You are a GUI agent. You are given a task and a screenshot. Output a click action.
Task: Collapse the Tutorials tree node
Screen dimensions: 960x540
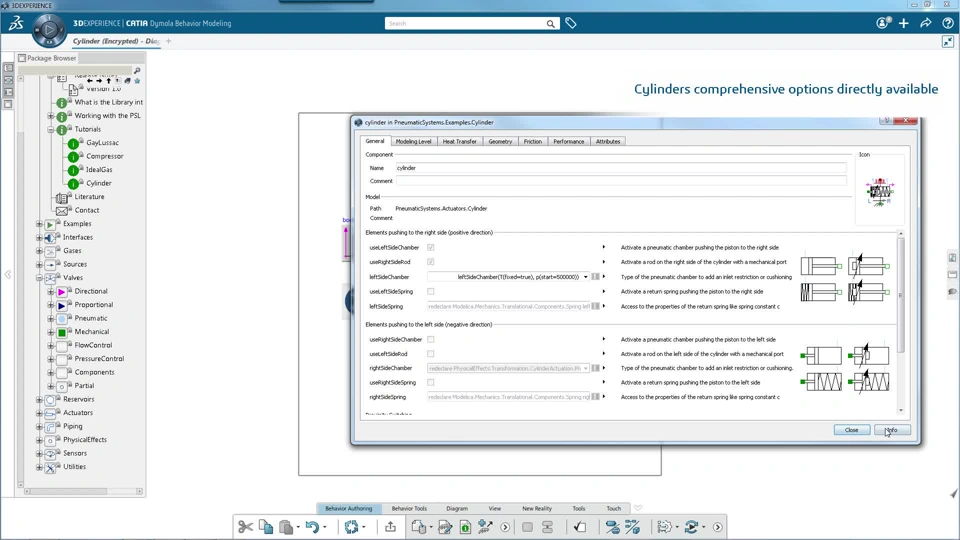tap(51, 130)
